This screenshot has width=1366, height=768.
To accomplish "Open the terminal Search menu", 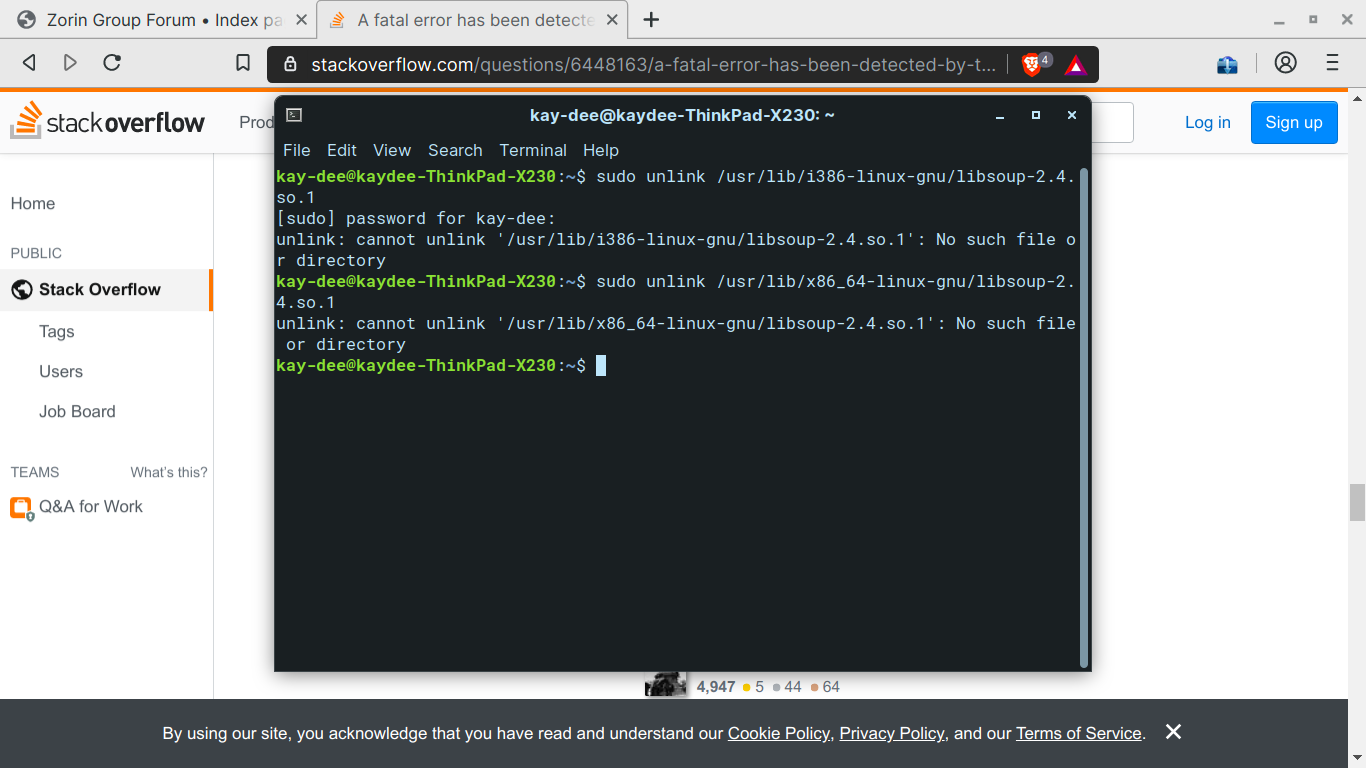I will point(455,150).
